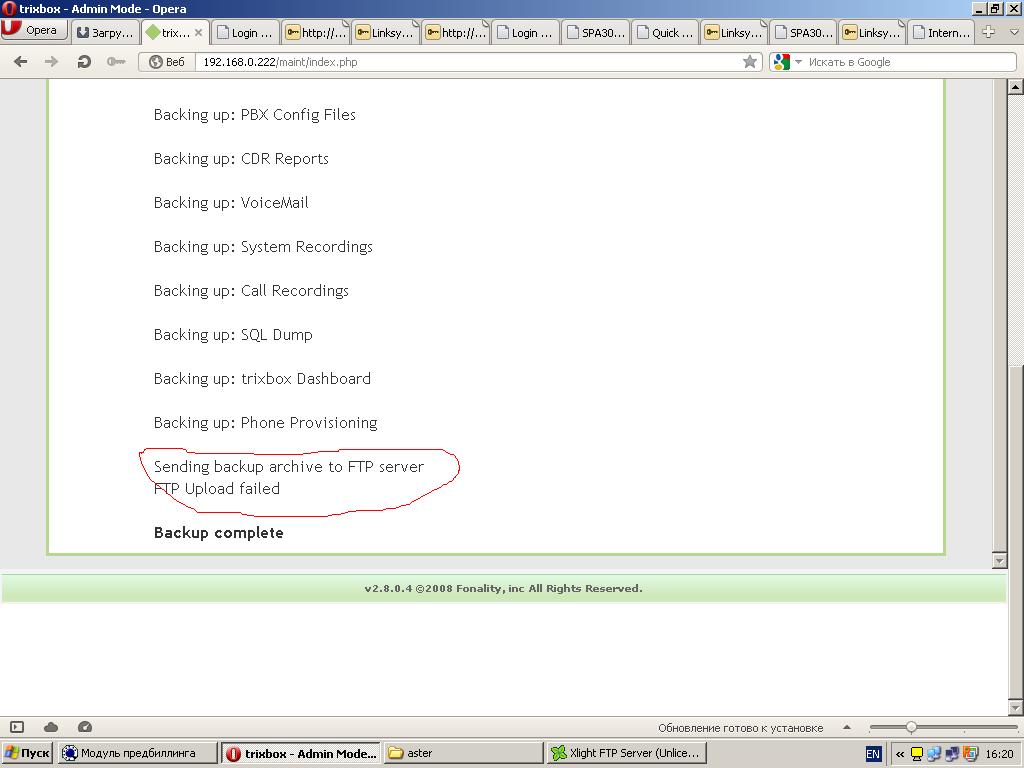Click the Backing up: VoiceMail line

click(231, 202)
